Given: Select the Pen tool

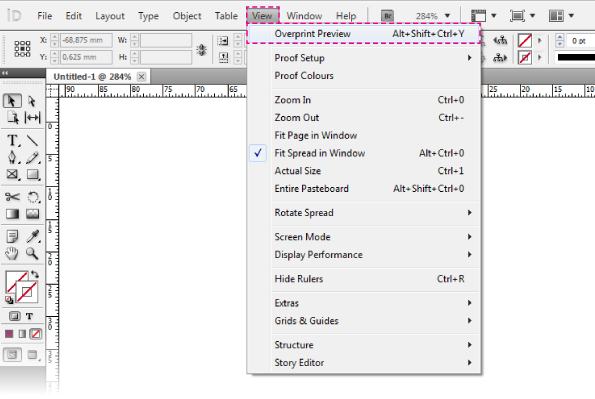Looking at the screenshot, I should 13,158.
